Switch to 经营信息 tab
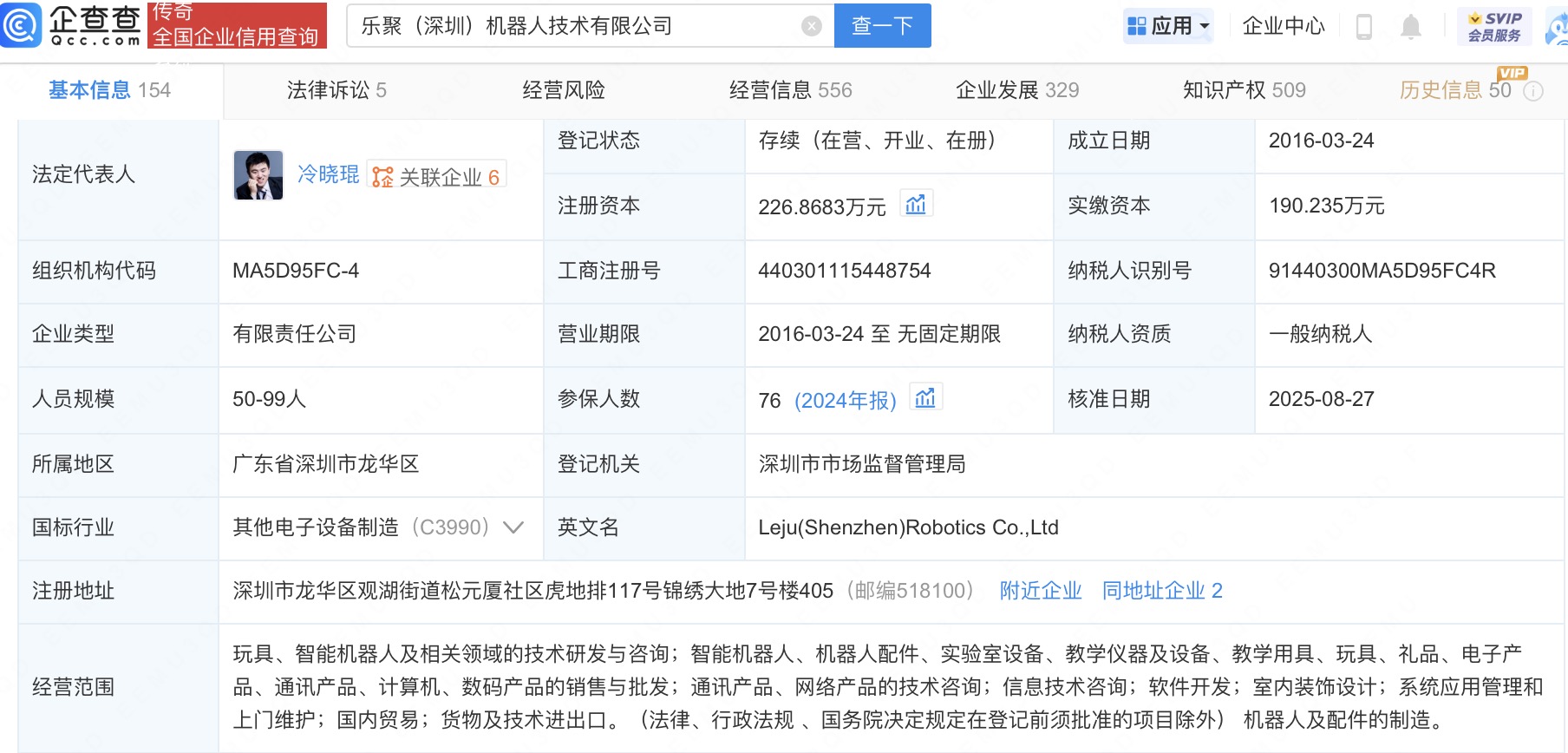This screenshot has height=753, width=1568. coord(790,90)
